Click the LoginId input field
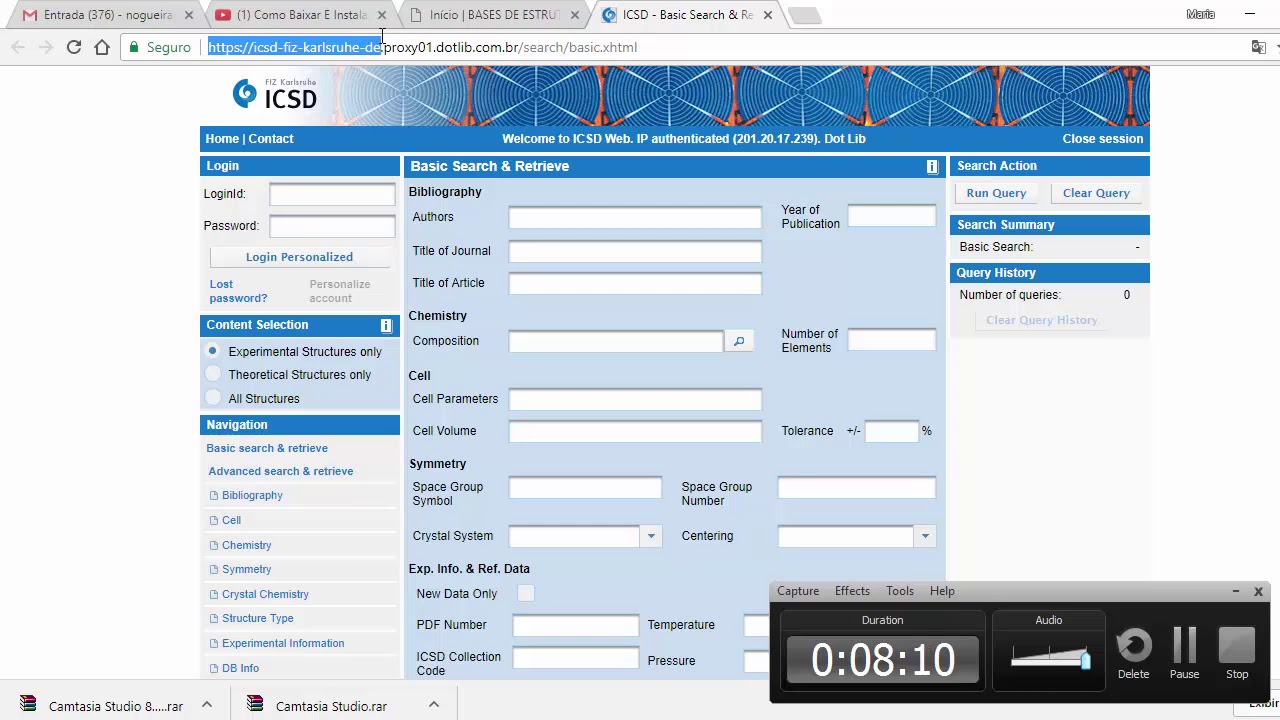Screen dimensions: 1280x720 click(332, 194)
